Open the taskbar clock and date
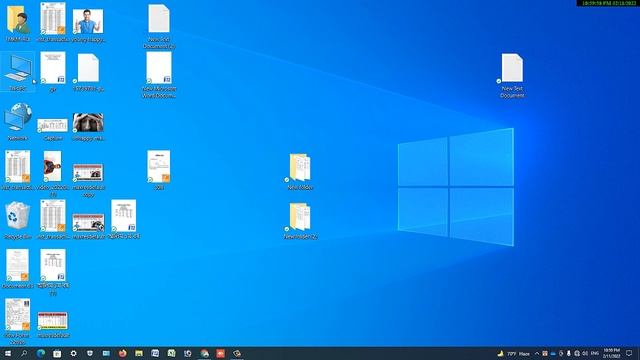Screen dimensions: 640x360 tap(611, 353)
